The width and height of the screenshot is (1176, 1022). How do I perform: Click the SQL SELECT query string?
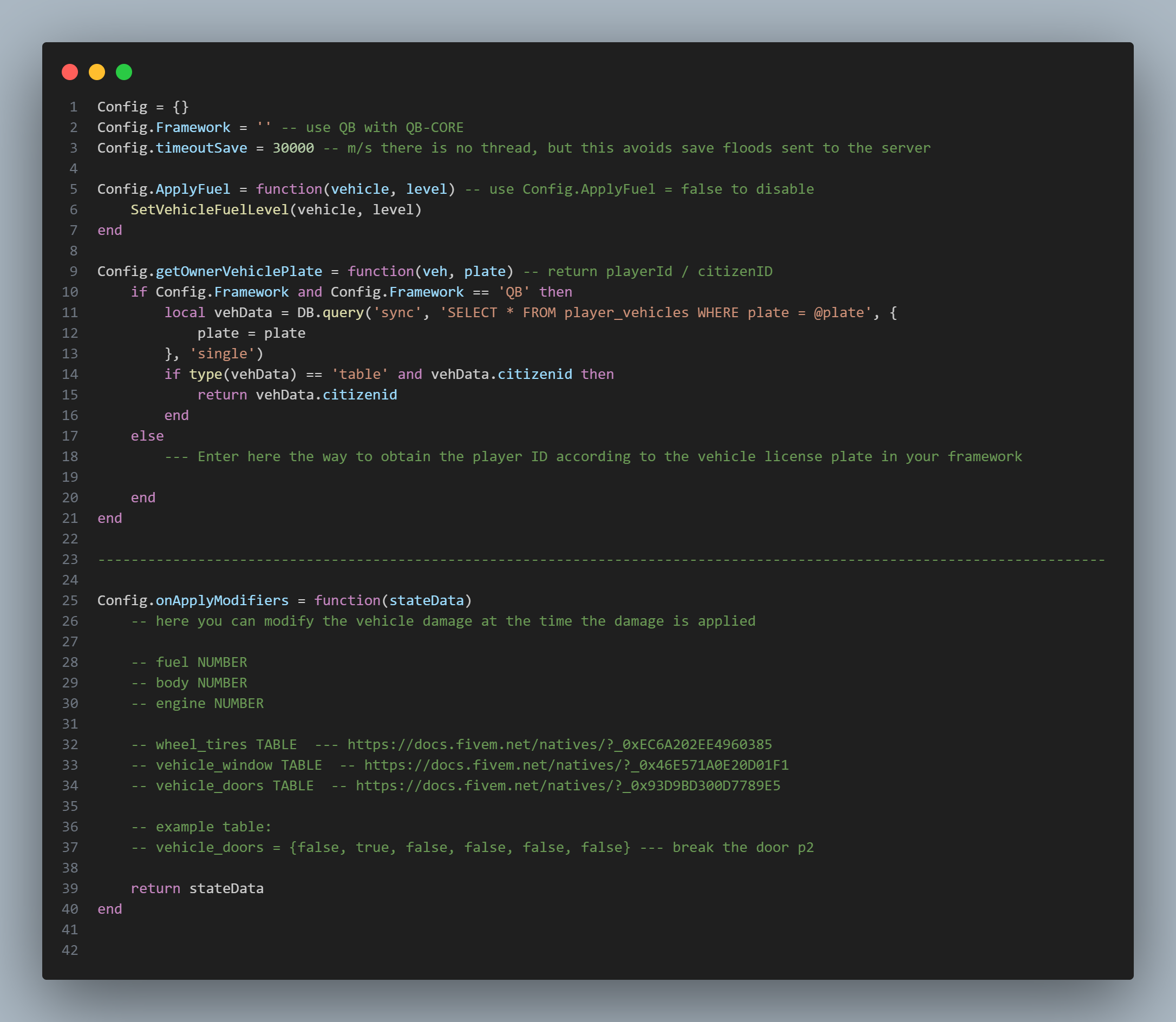655,312
